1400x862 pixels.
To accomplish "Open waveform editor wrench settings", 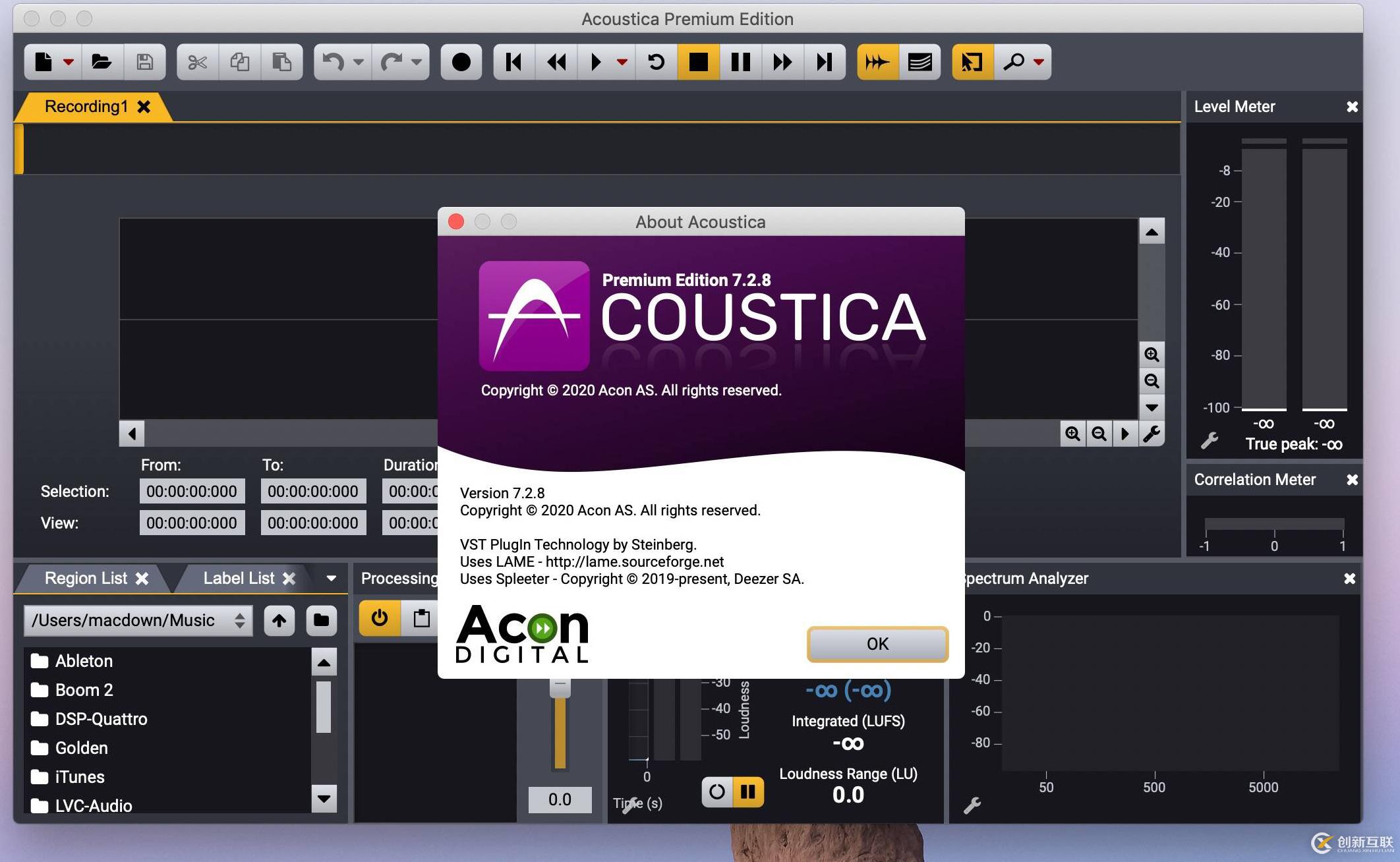I will (x=1152, y=434).
